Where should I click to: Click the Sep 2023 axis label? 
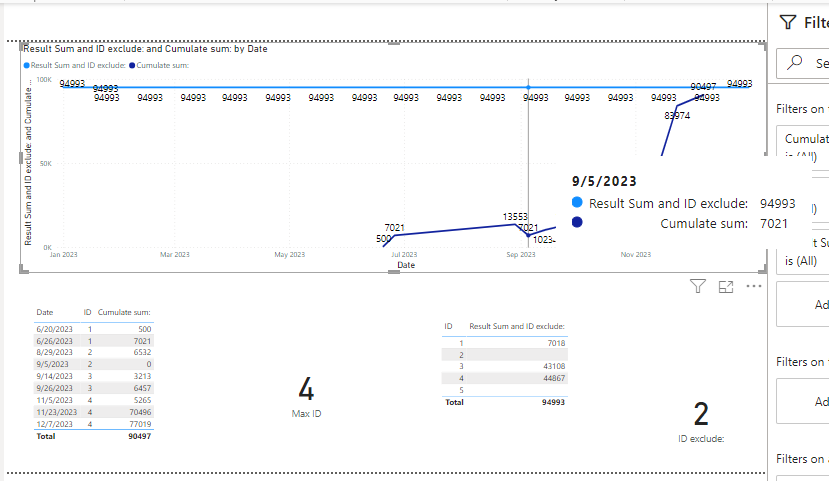[521, 255]
